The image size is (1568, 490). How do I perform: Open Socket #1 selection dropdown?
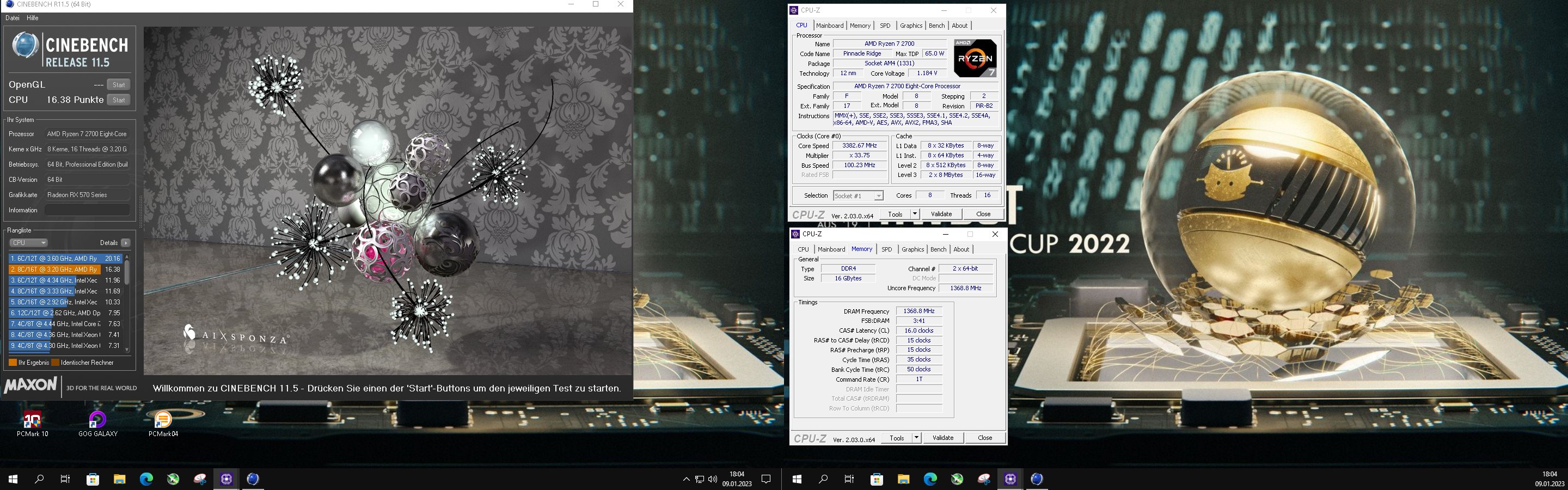858,195
